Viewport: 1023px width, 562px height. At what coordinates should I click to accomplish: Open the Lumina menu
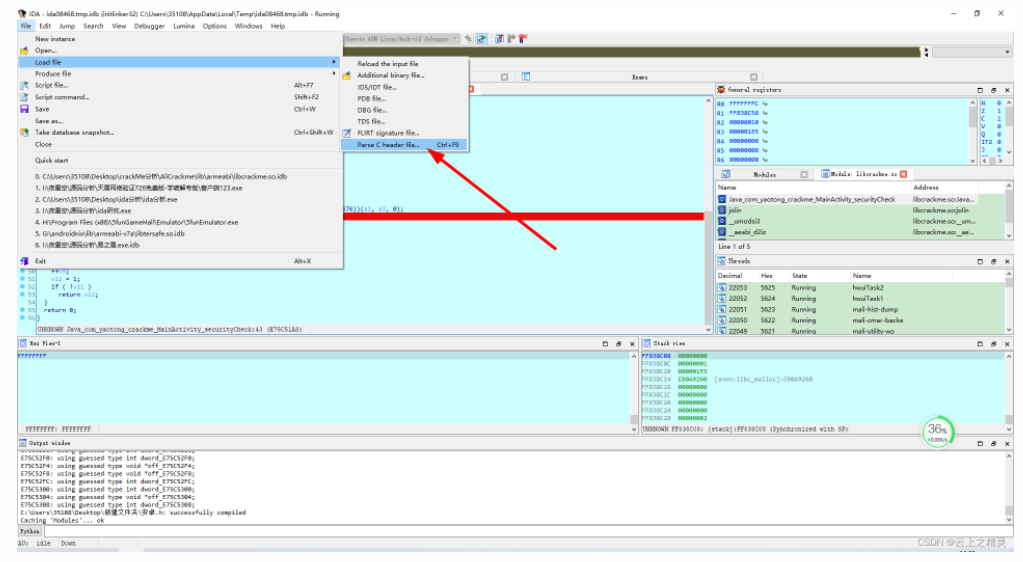184,26
